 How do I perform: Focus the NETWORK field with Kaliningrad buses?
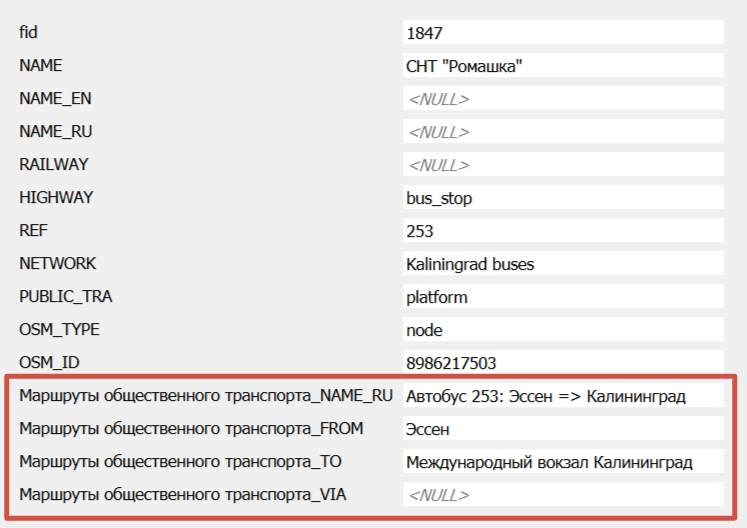(562, 264)
